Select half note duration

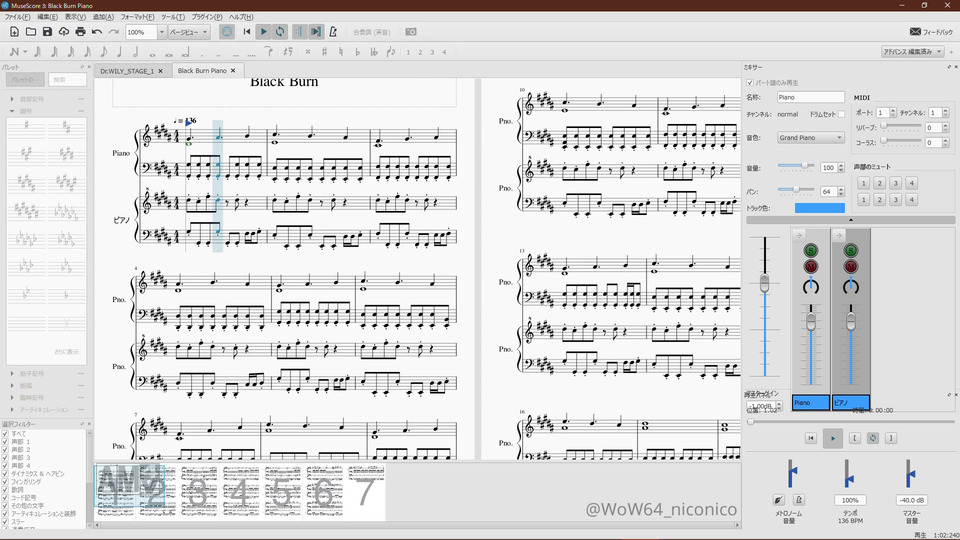click(136, 52)
